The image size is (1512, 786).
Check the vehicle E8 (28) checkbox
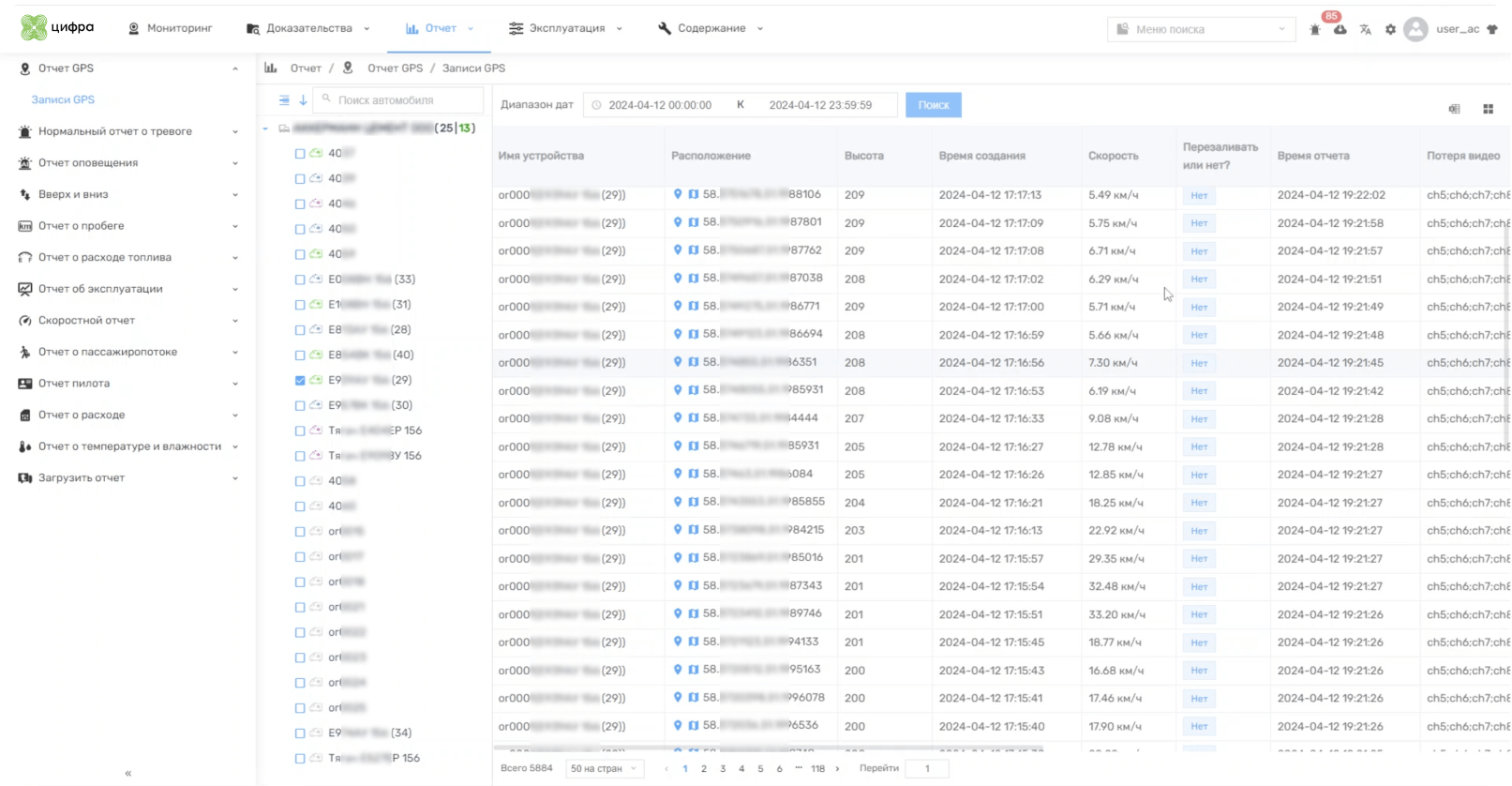(x=300, y=330)
